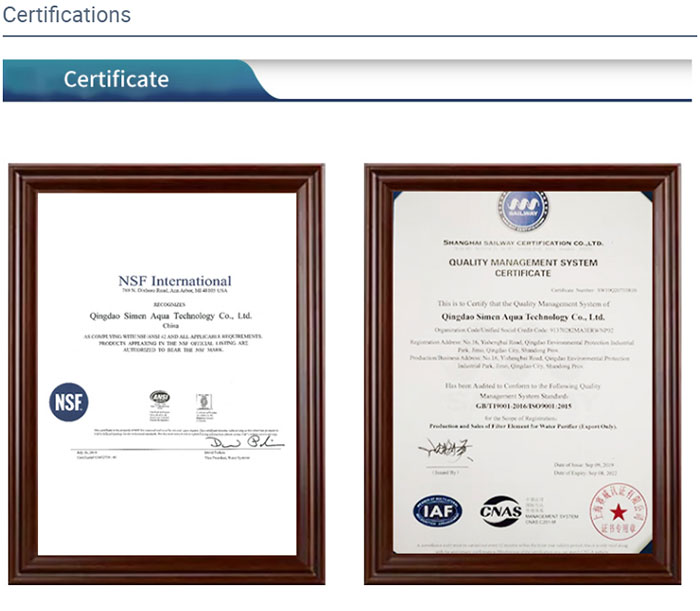Click the handwritten signature on Sailway certificate
This screenshot has height=611, width=700.
445,450
